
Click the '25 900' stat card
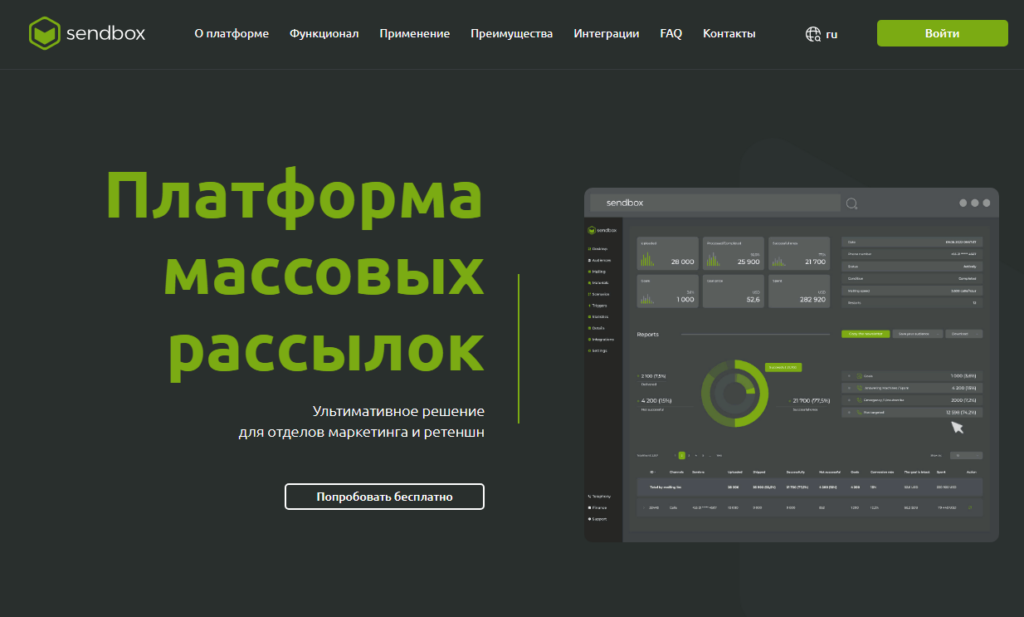(x=733, y=253)
